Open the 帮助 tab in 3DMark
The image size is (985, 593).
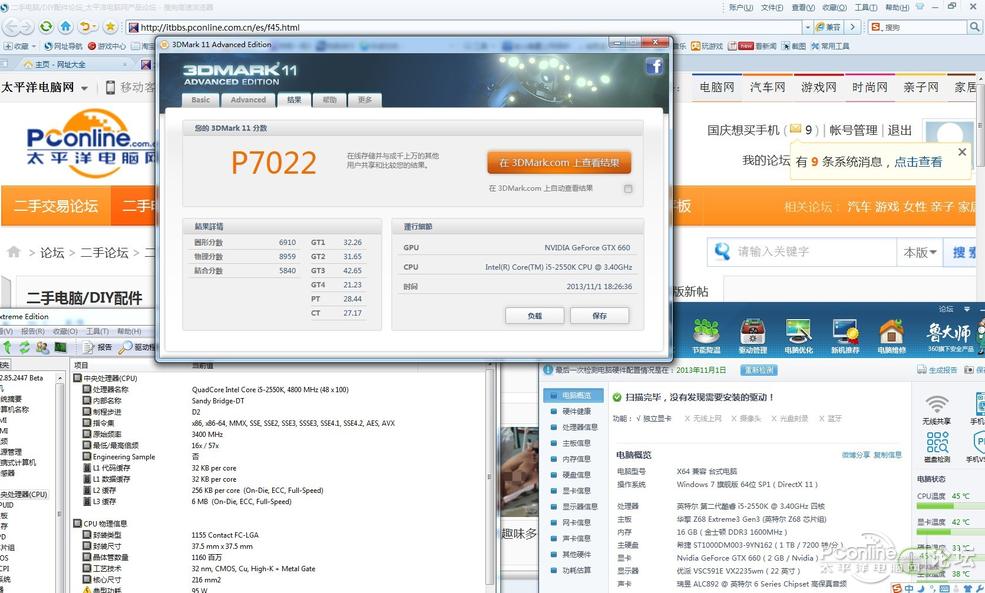pyautogui.click(x=329, y=99)
